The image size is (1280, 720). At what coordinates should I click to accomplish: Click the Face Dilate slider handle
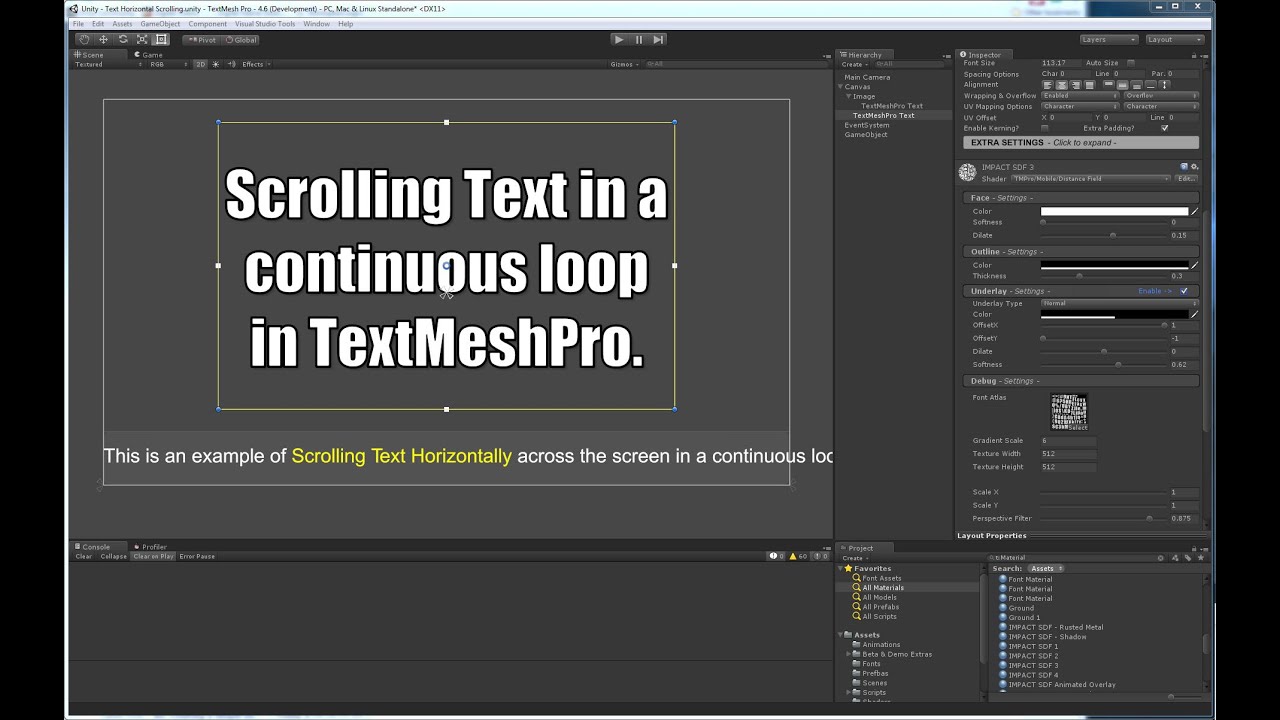1113,235
